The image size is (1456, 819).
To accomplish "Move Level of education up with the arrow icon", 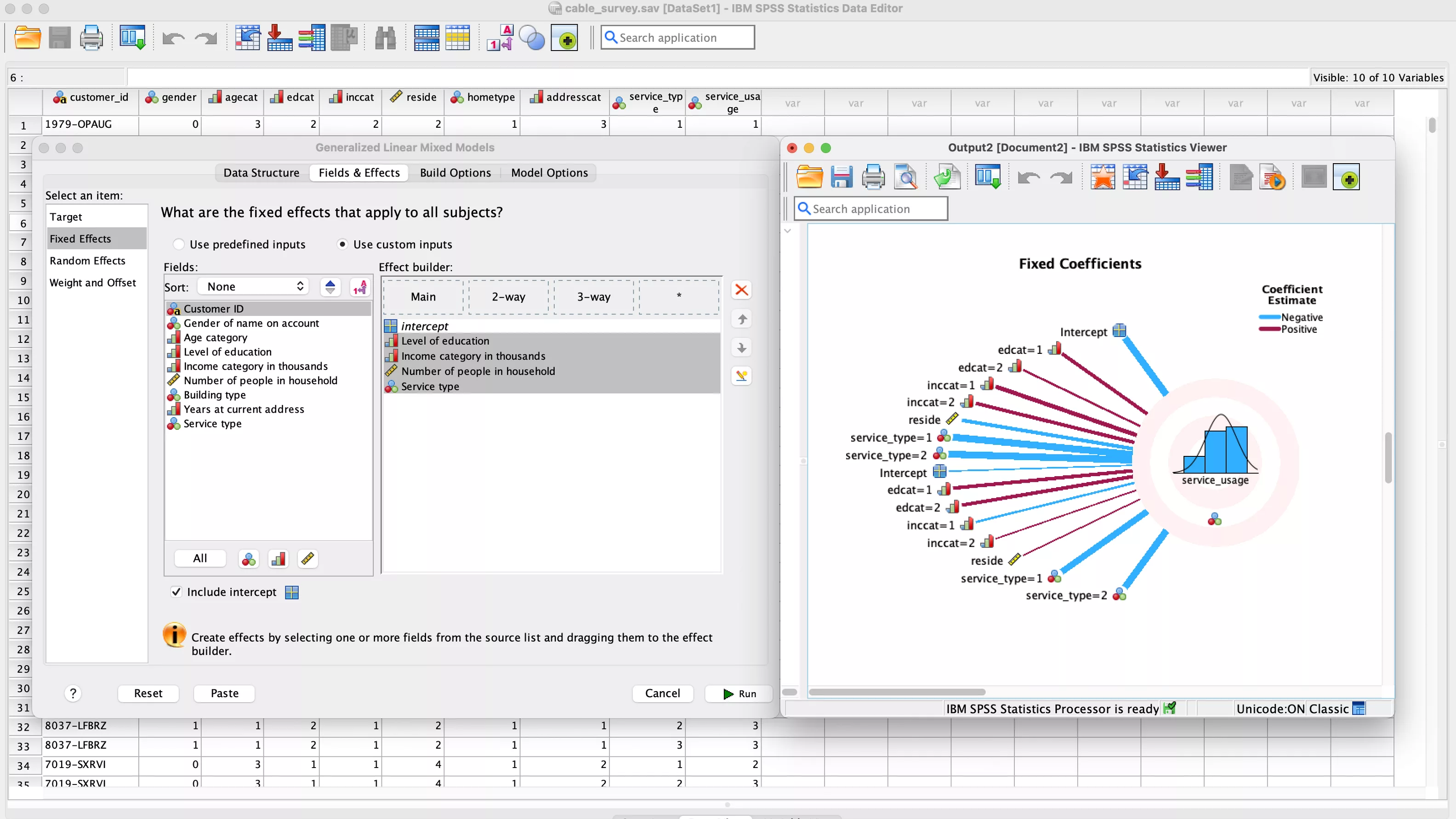I will (741, 319).
